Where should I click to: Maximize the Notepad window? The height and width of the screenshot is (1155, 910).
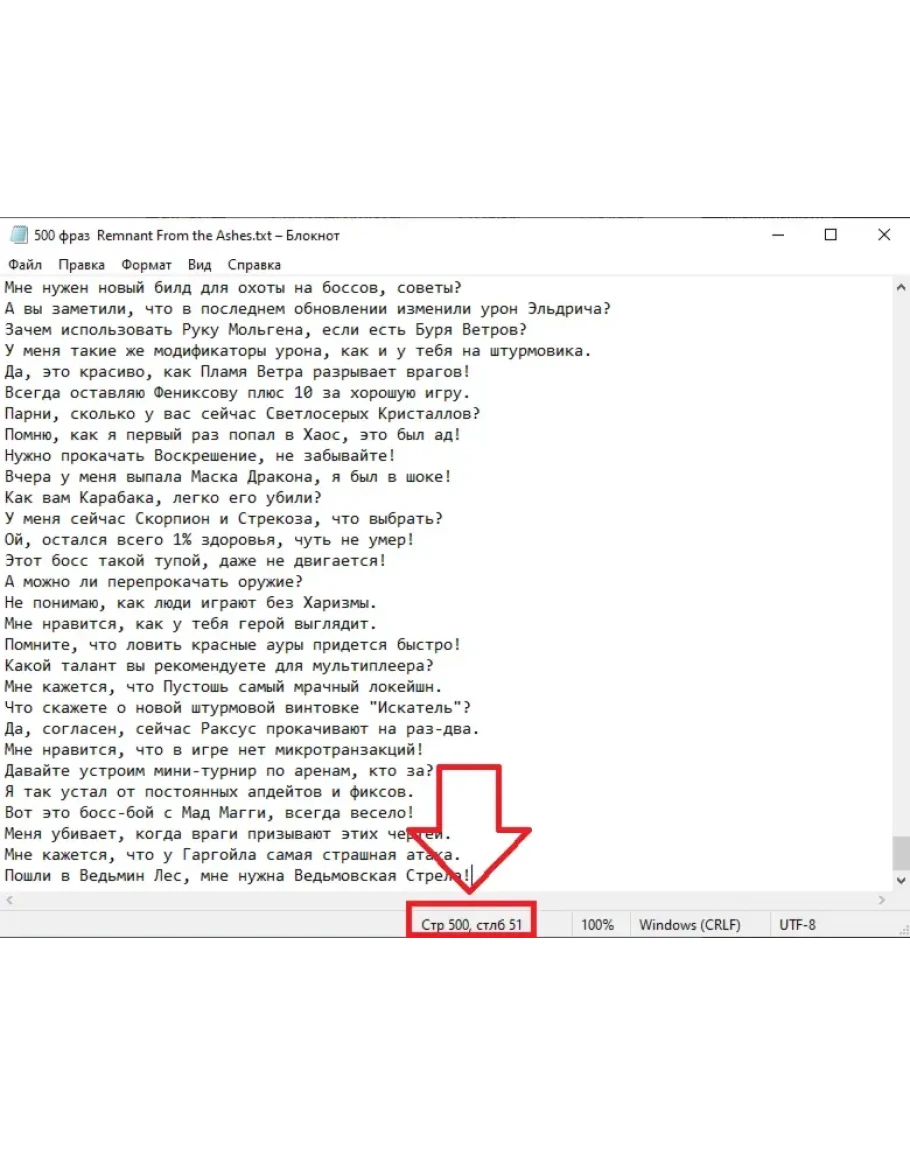click(831, 235)
